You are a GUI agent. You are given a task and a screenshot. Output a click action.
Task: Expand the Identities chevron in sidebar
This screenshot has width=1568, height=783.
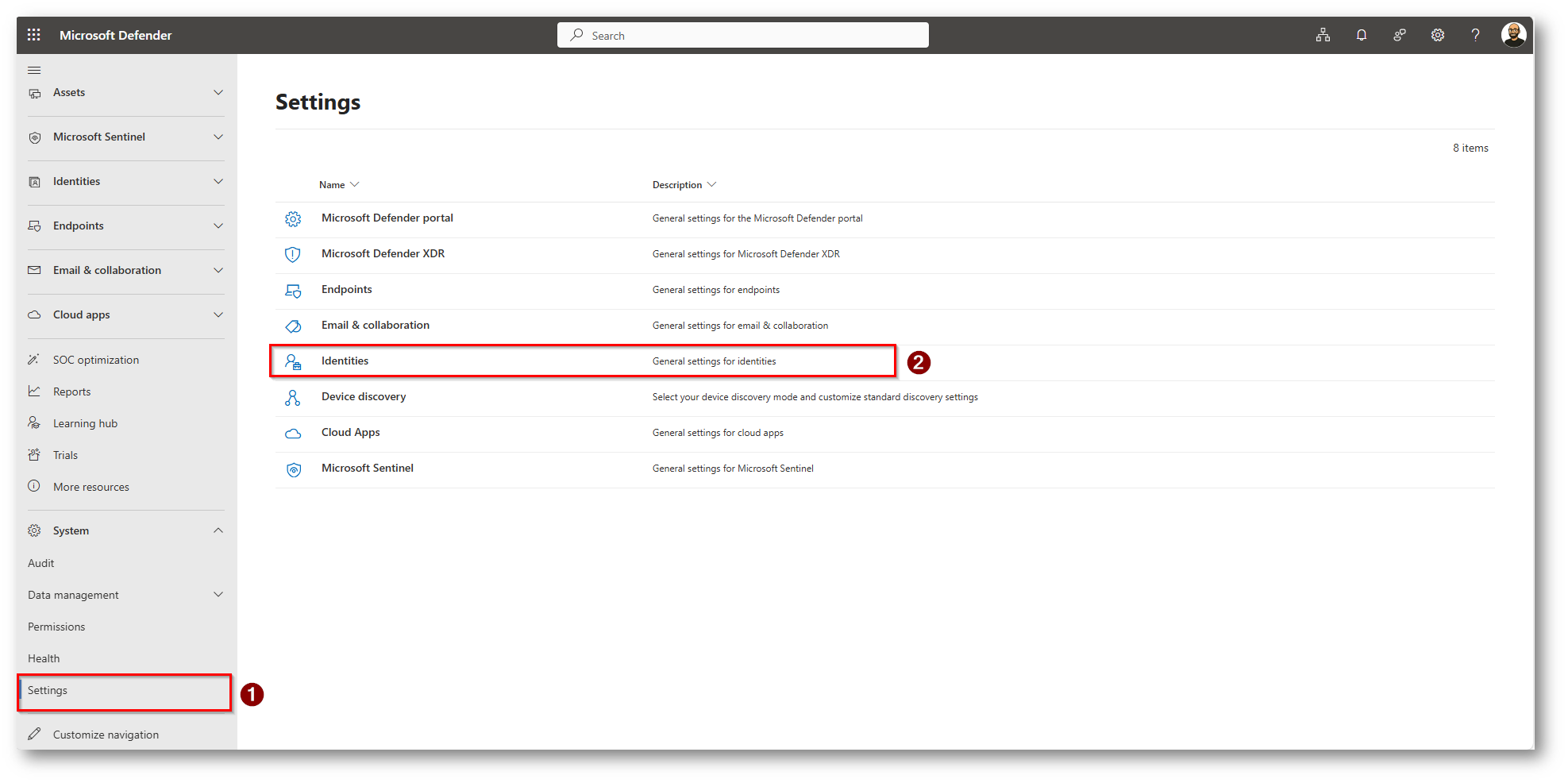218,181
